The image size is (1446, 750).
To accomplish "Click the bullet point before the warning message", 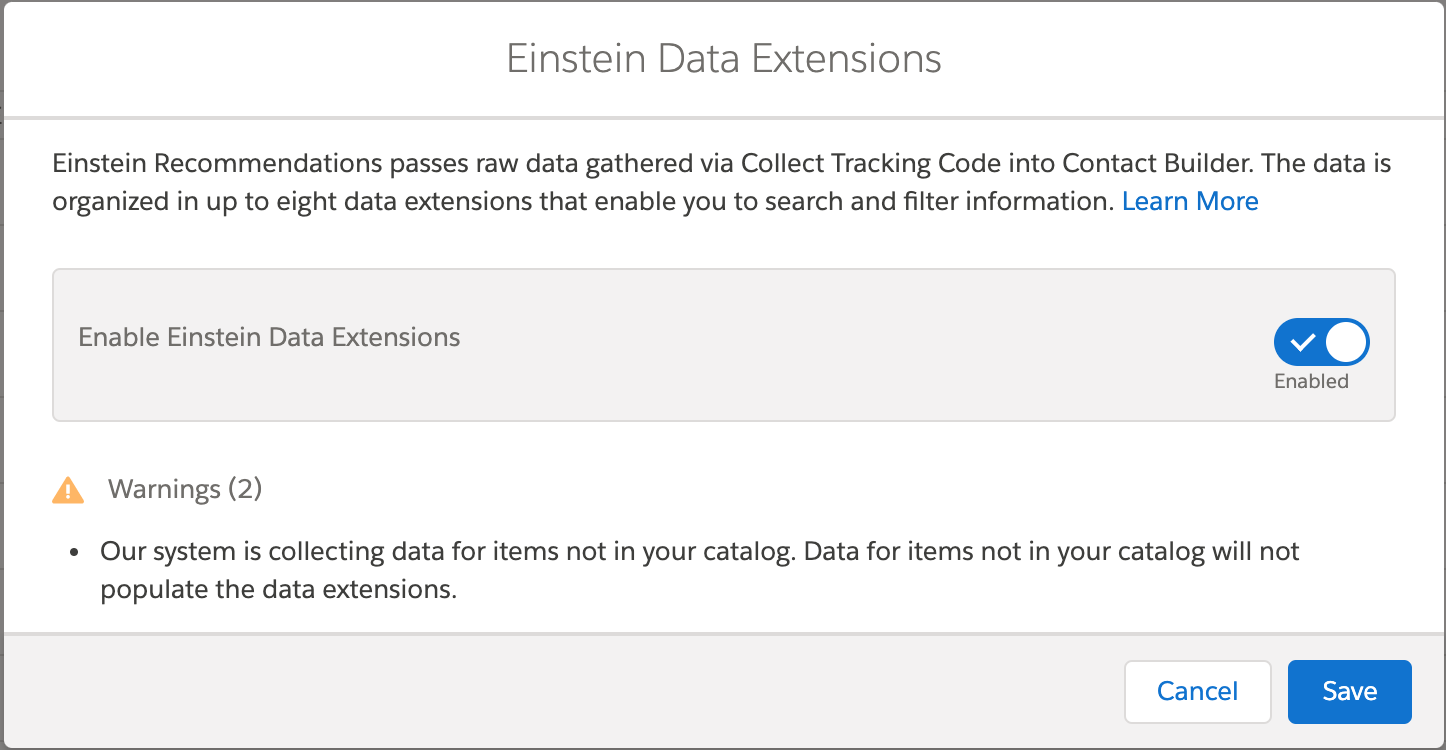I will point(75,553).
